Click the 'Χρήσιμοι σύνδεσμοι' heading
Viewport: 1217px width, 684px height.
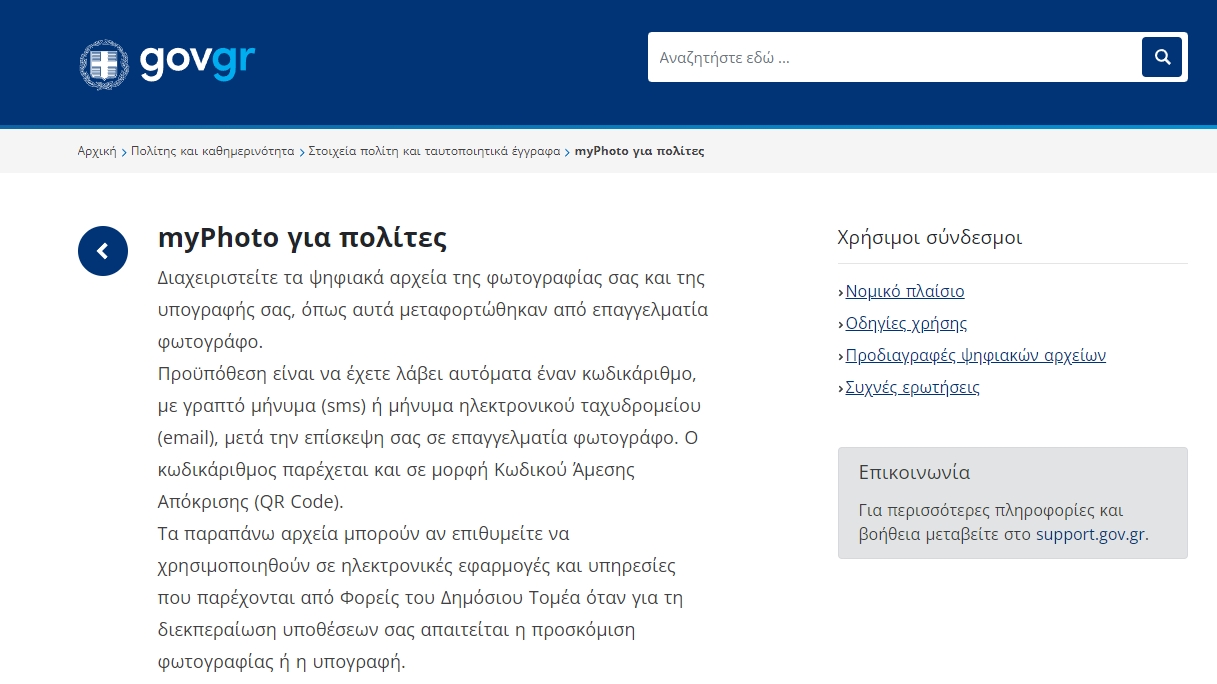pos(930,237)
